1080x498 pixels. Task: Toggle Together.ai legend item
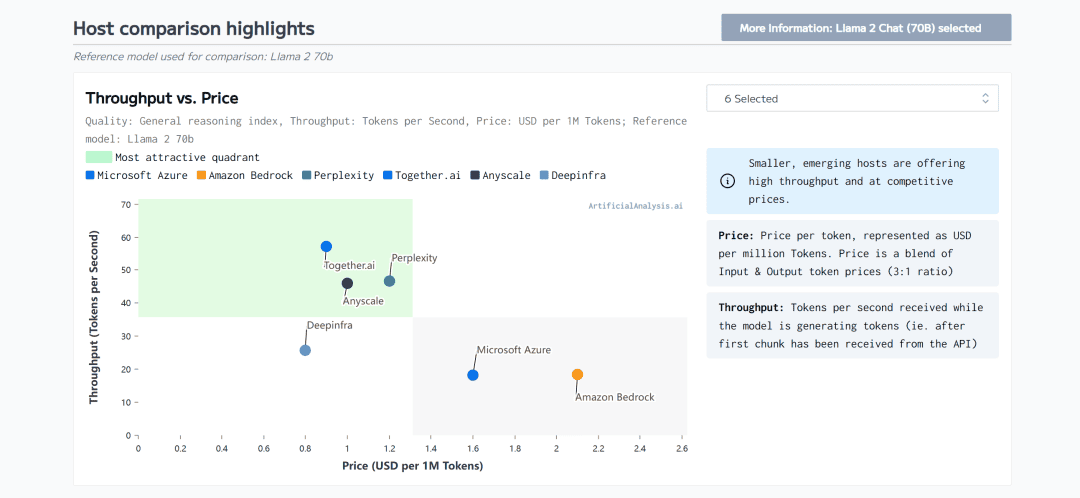(x=420, y=175)
